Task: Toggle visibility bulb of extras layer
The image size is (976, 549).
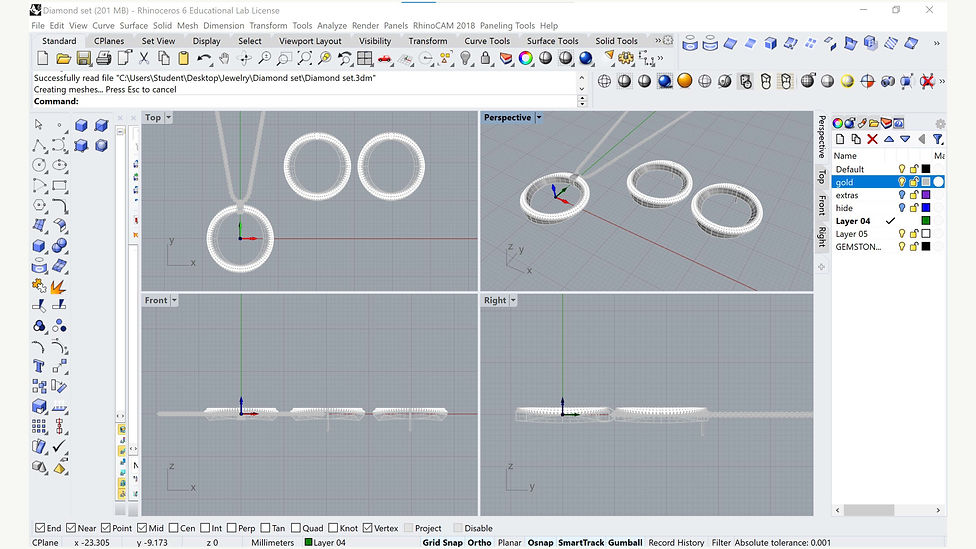Action: 901,195
